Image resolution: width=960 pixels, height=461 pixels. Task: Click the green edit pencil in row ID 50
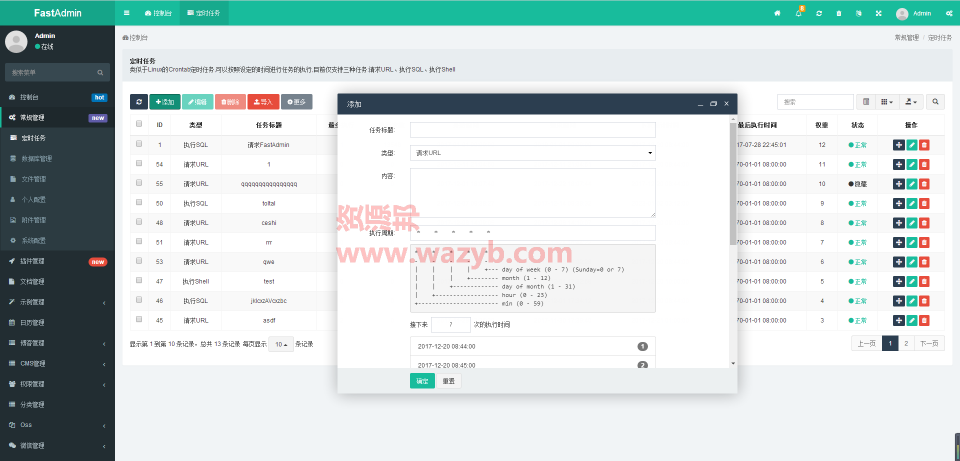(x=912, y=203)
